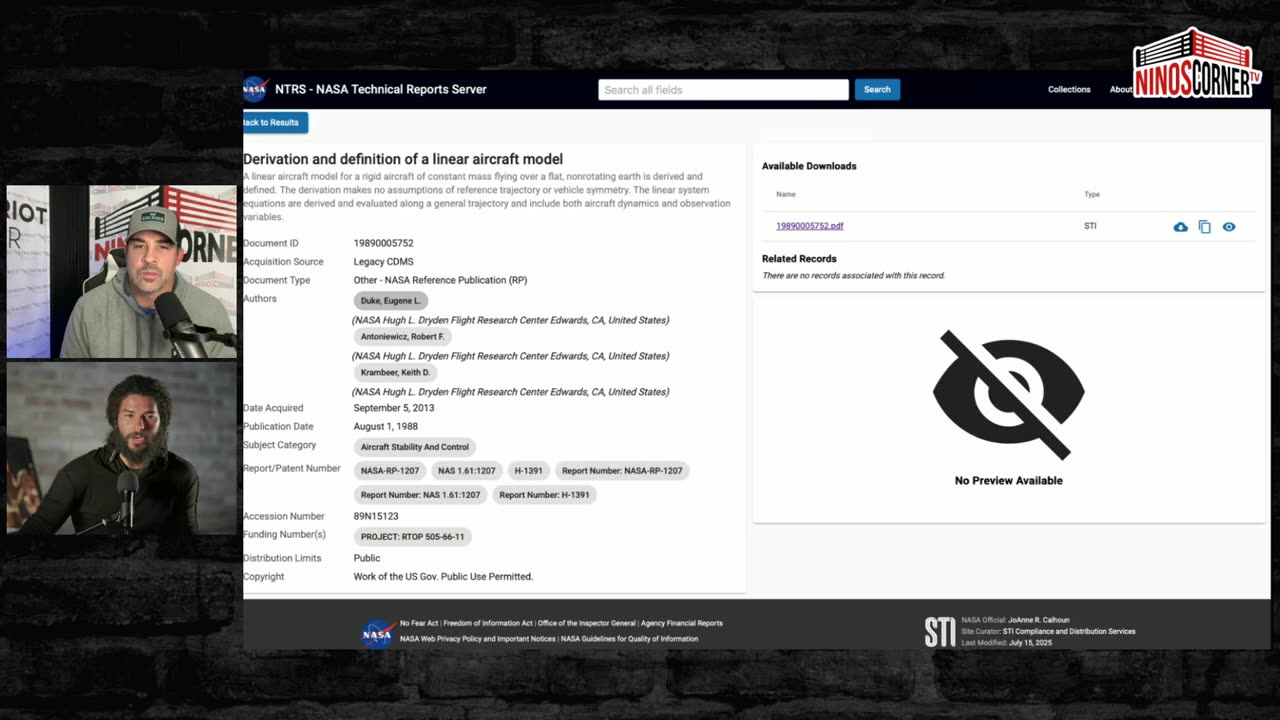Click Report Number: NAS 1.61:1207 chip
The image size is (1280, 720).
420,494
